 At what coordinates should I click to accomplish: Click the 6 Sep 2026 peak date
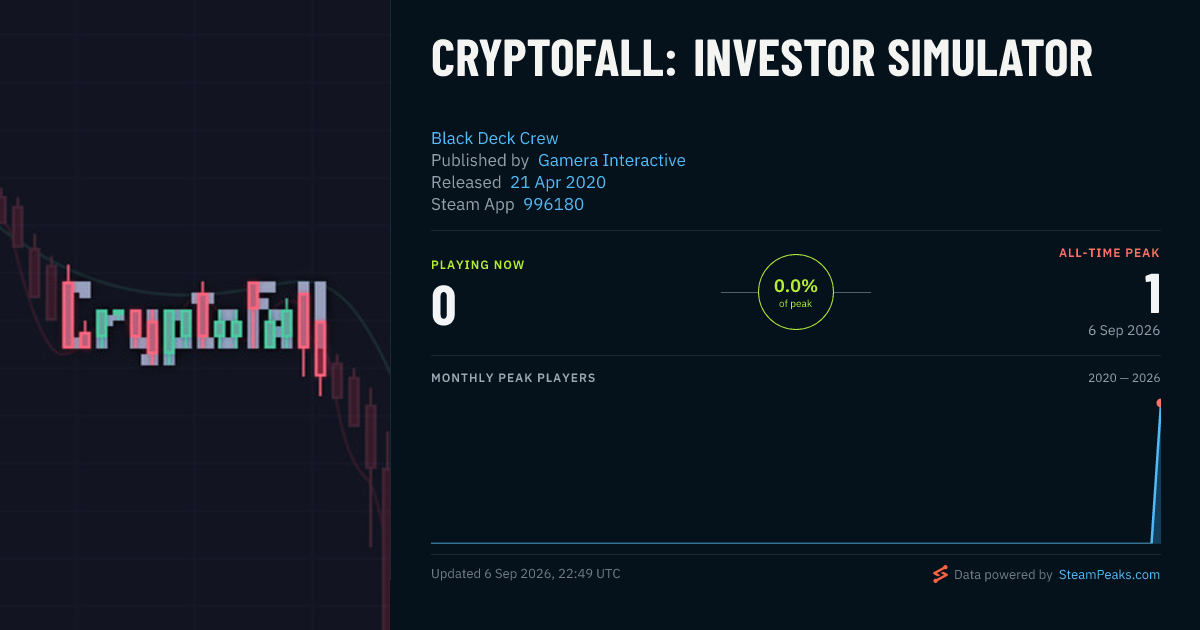click(x=1124, y=330)
